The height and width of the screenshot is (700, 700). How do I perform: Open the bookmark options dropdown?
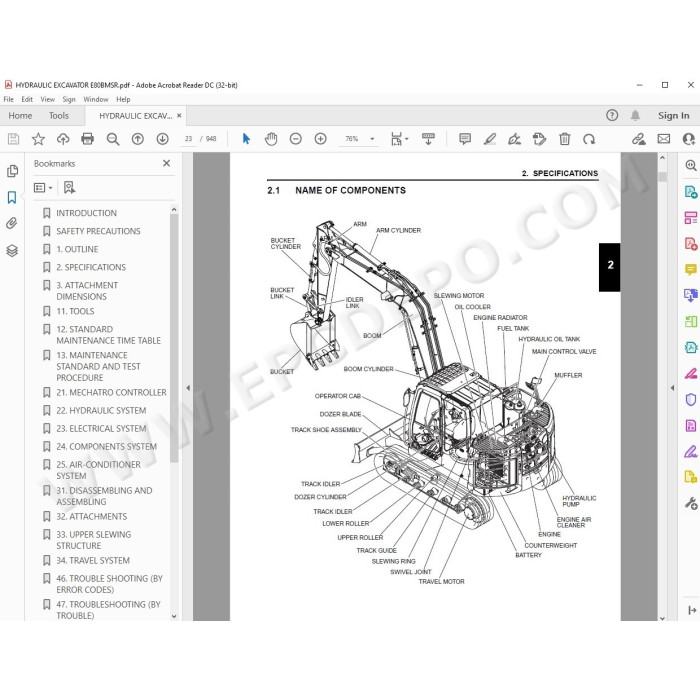click(x=43, y=188)
